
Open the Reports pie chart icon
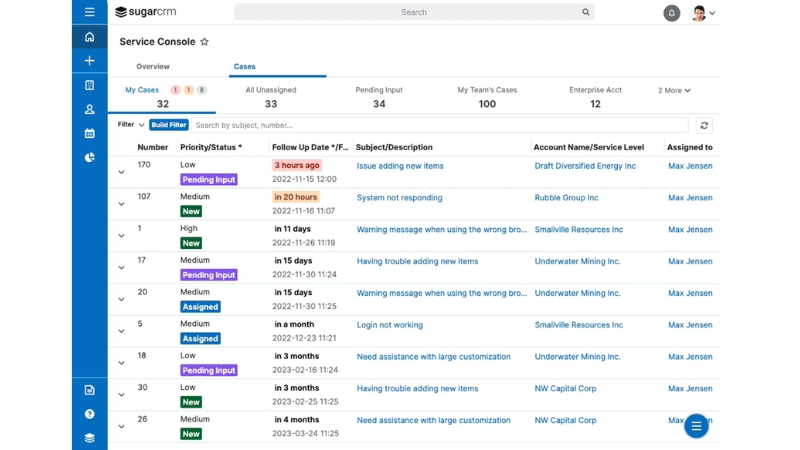(x=89, y=158)
